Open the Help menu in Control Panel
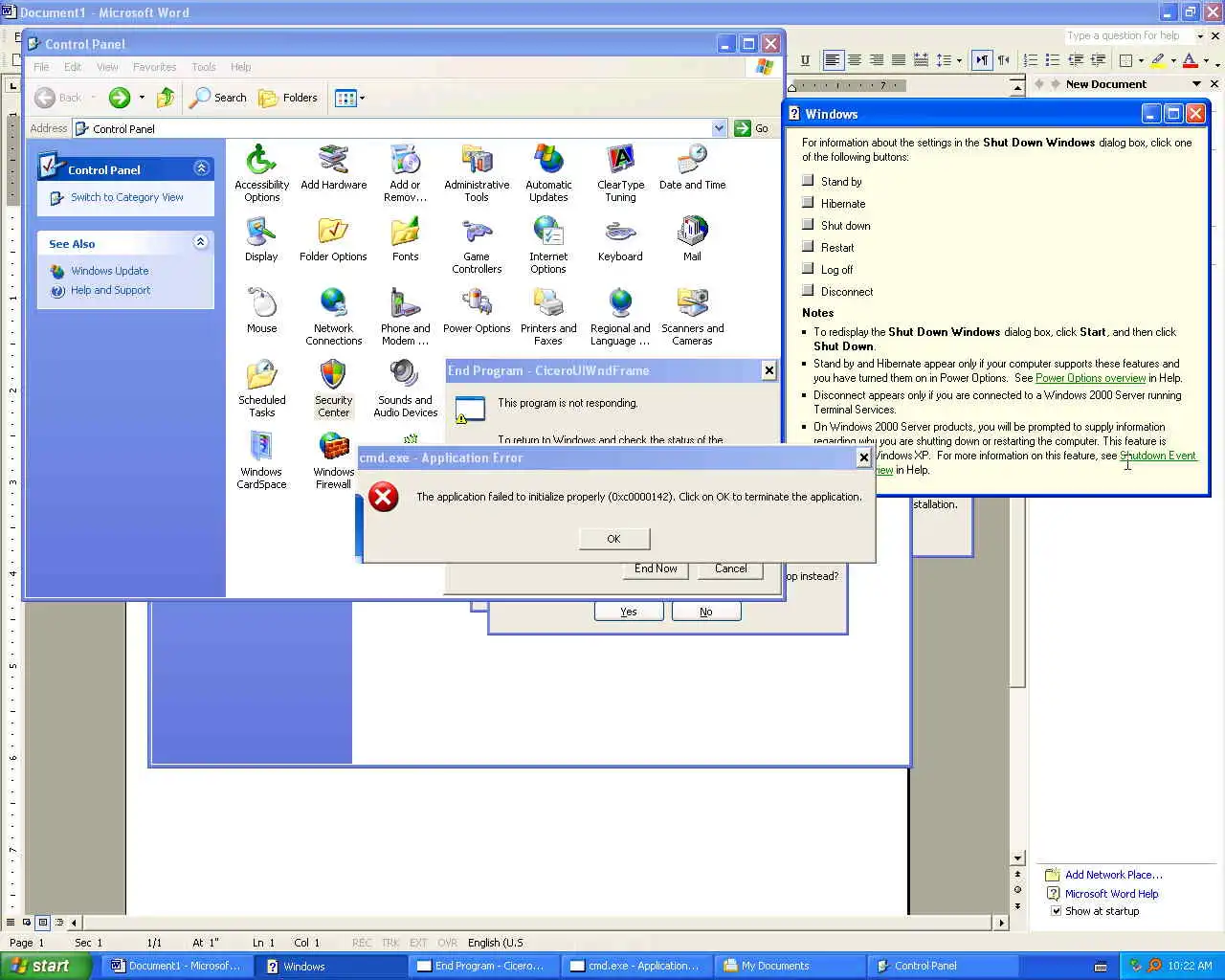This screenshot has height=980, width=1225. [x=240, y=67]
